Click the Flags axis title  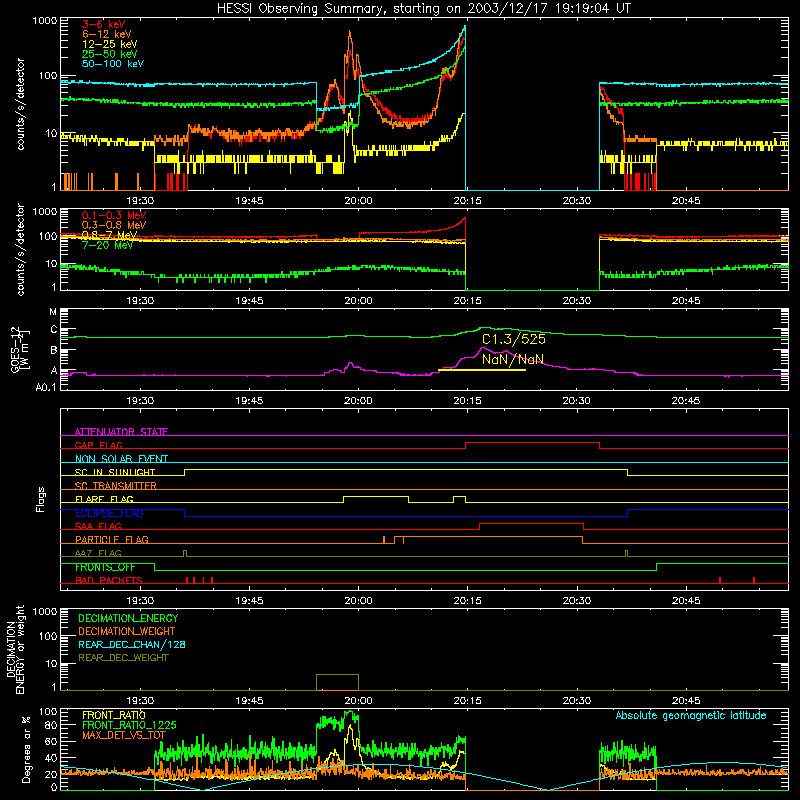(x=41, y=499)
